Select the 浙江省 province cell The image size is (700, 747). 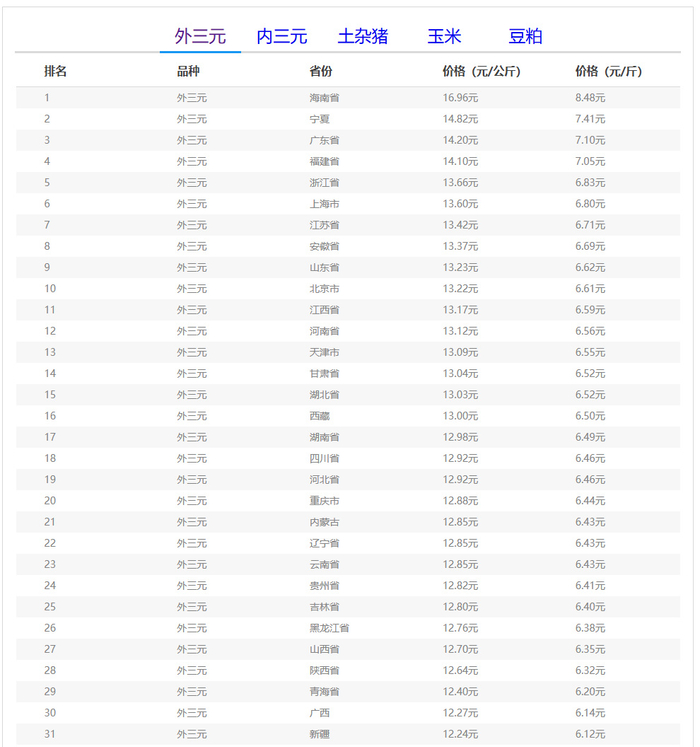pos(325,182)
